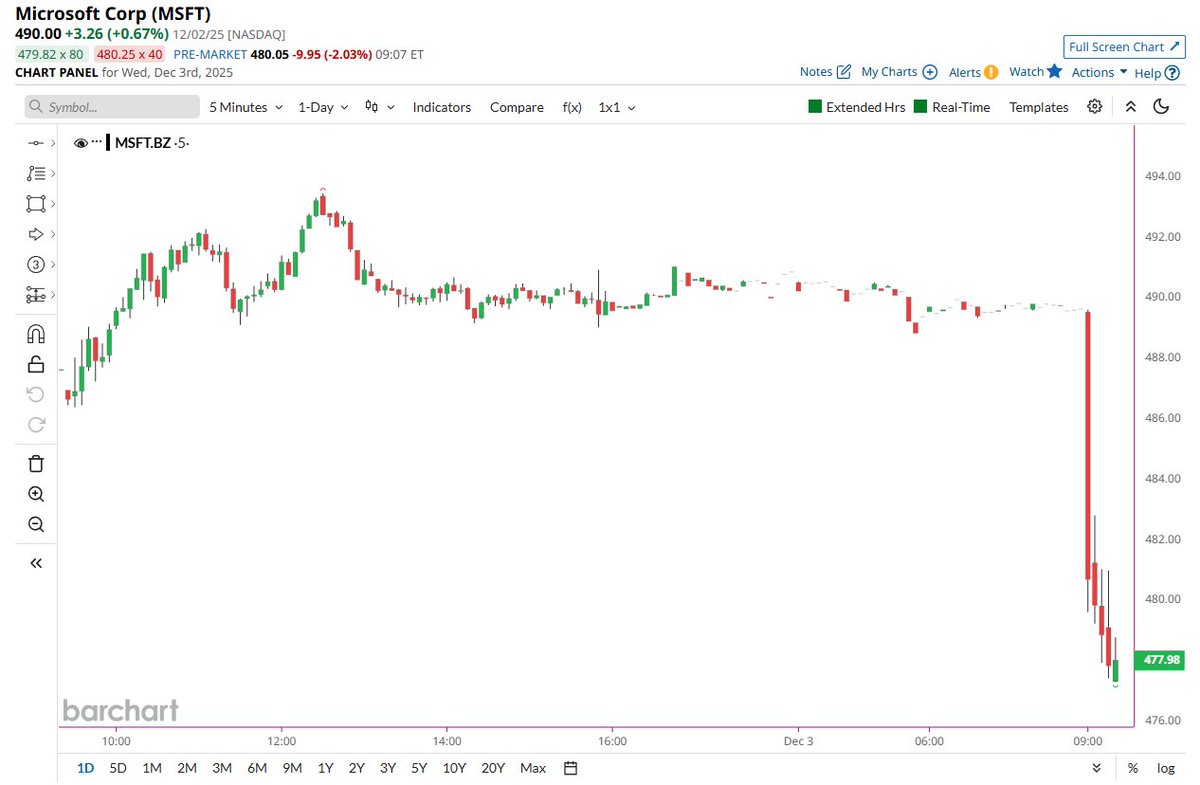1200x785 pixels.
Task: Open the projection and measure tools icon
Action: (x=36, y=295)
